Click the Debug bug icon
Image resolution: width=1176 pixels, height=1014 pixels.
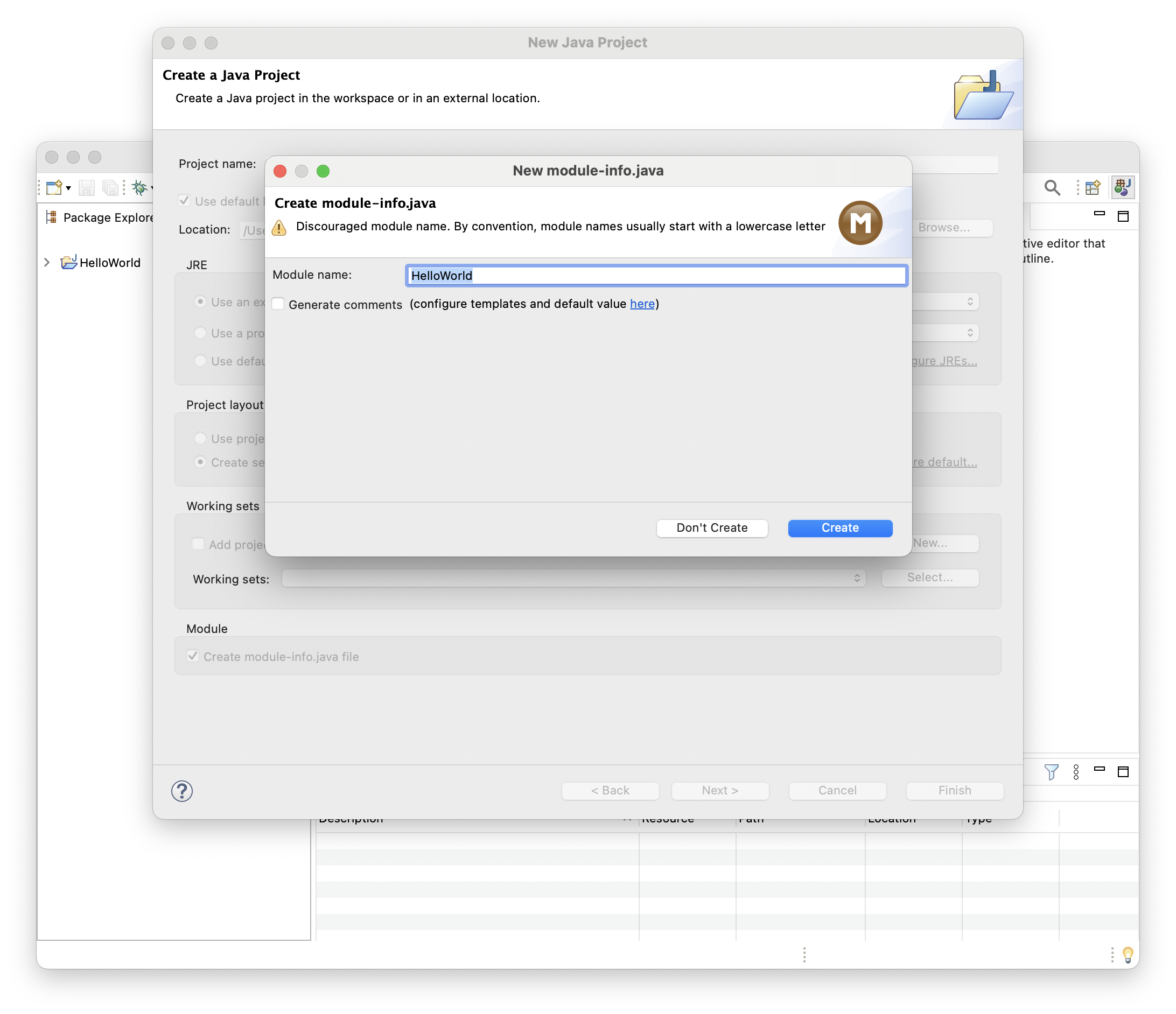139,187
